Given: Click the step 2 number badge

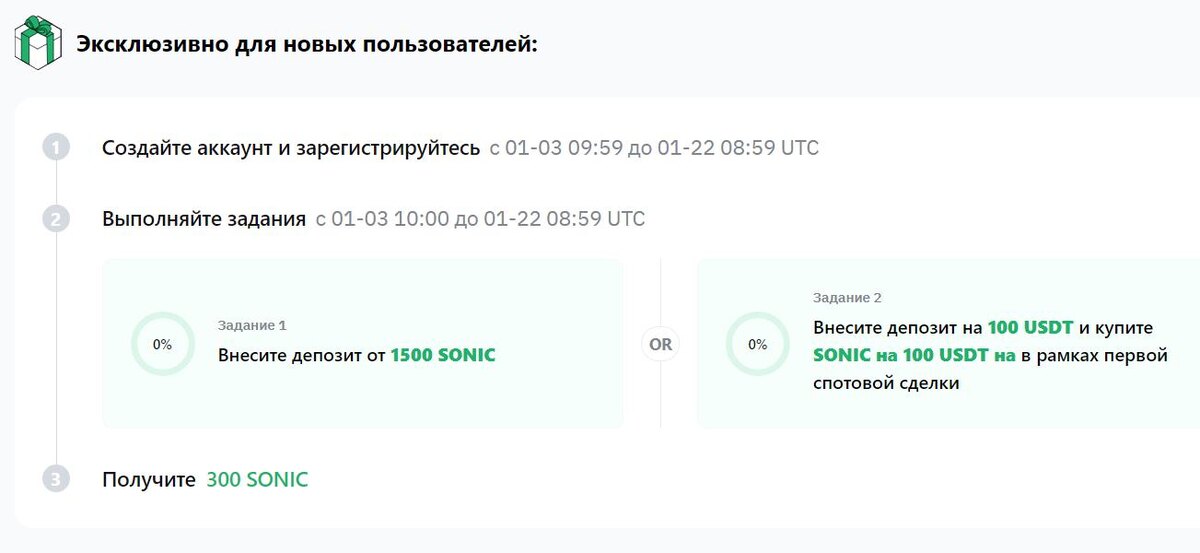Looking at the screenshot, I should point(56,219).
